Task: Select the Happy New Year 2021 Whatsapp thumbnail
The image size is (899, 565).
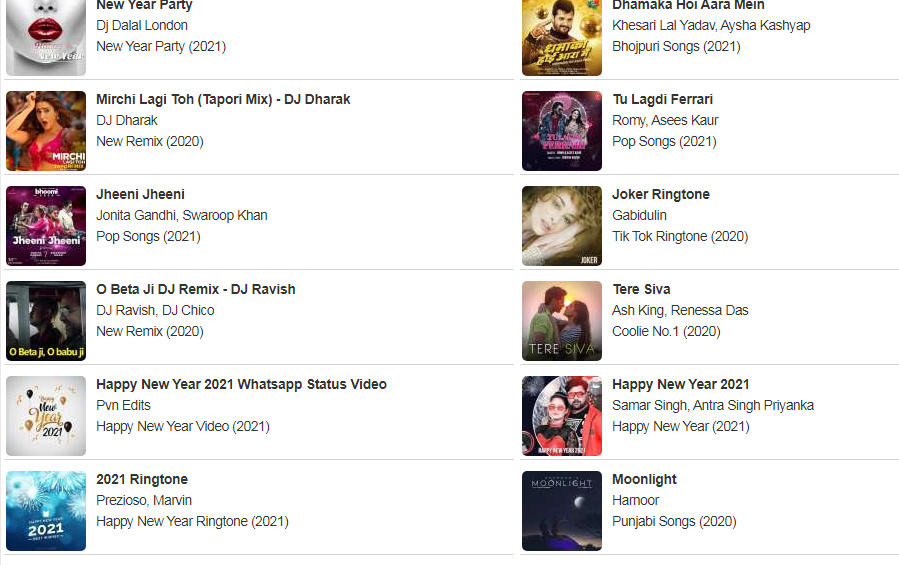Action: [46, 416]
